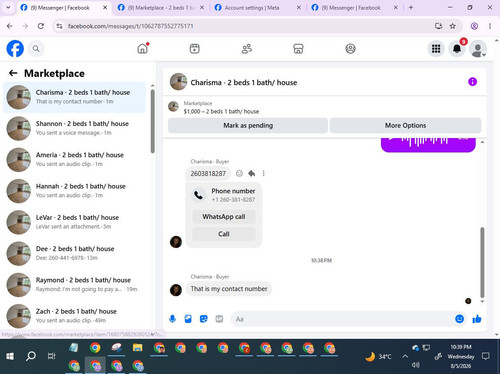Viewport: 500px width, 374px height.
Task: Open the GIF picker icon
Action: coord(219,319)
